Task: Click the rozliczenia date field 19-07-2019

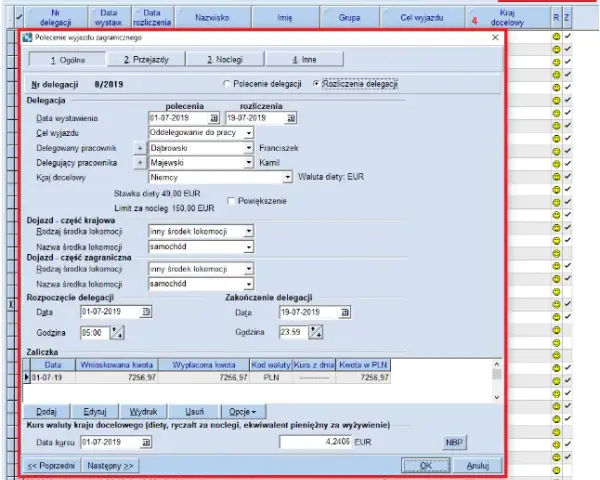Action: 256,118
